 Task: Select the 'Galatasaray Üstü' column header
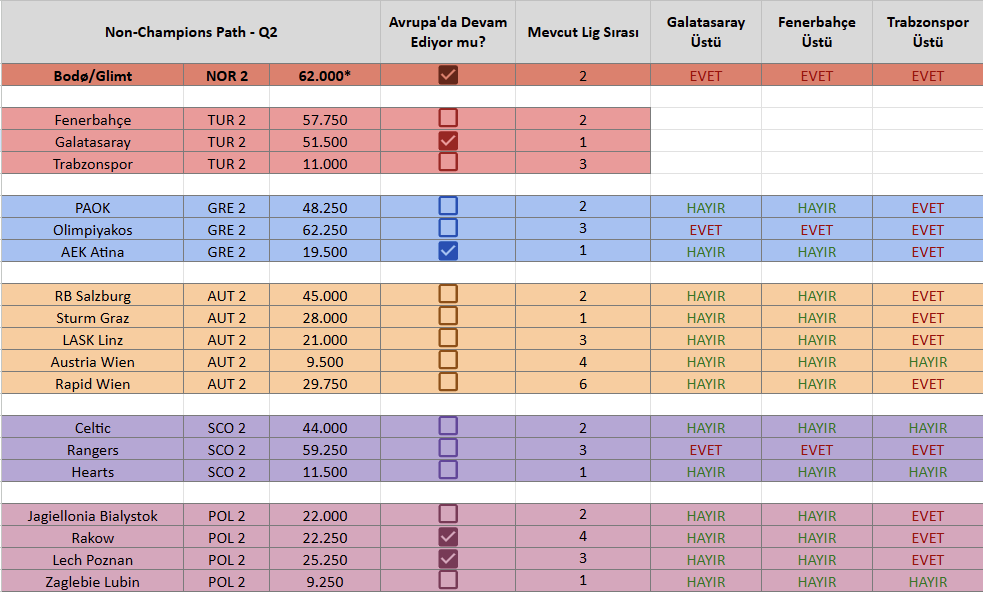click(x=706, y=32)
